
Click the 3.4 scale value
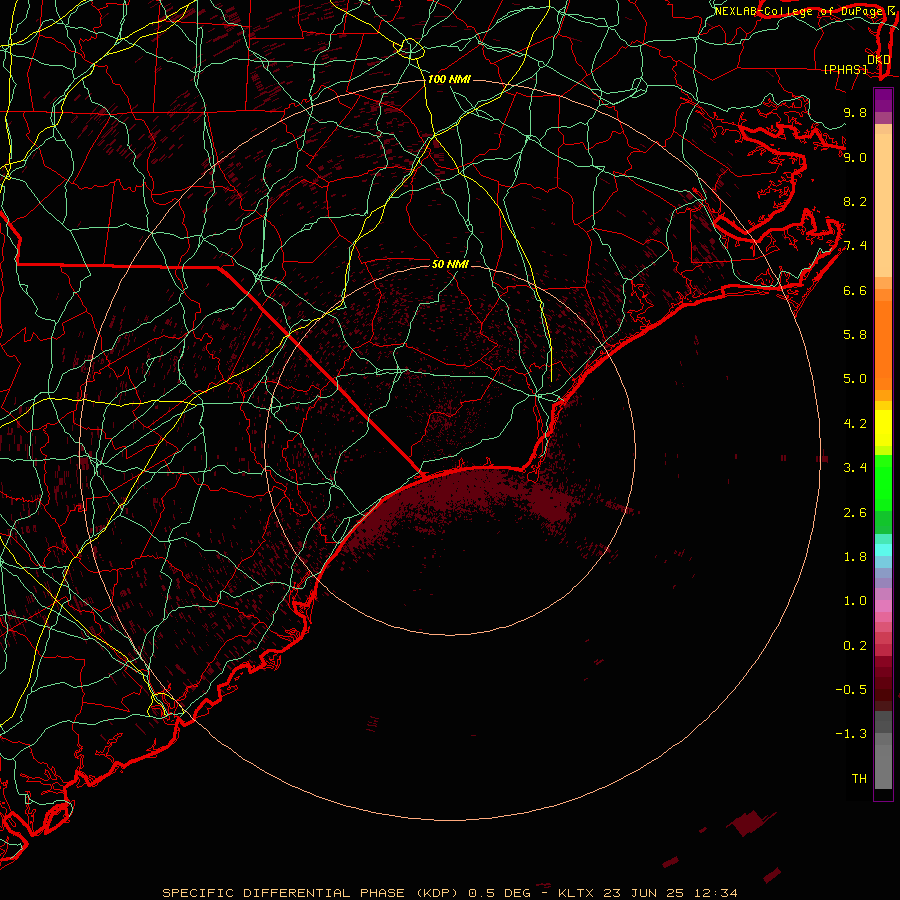point(855,468)
